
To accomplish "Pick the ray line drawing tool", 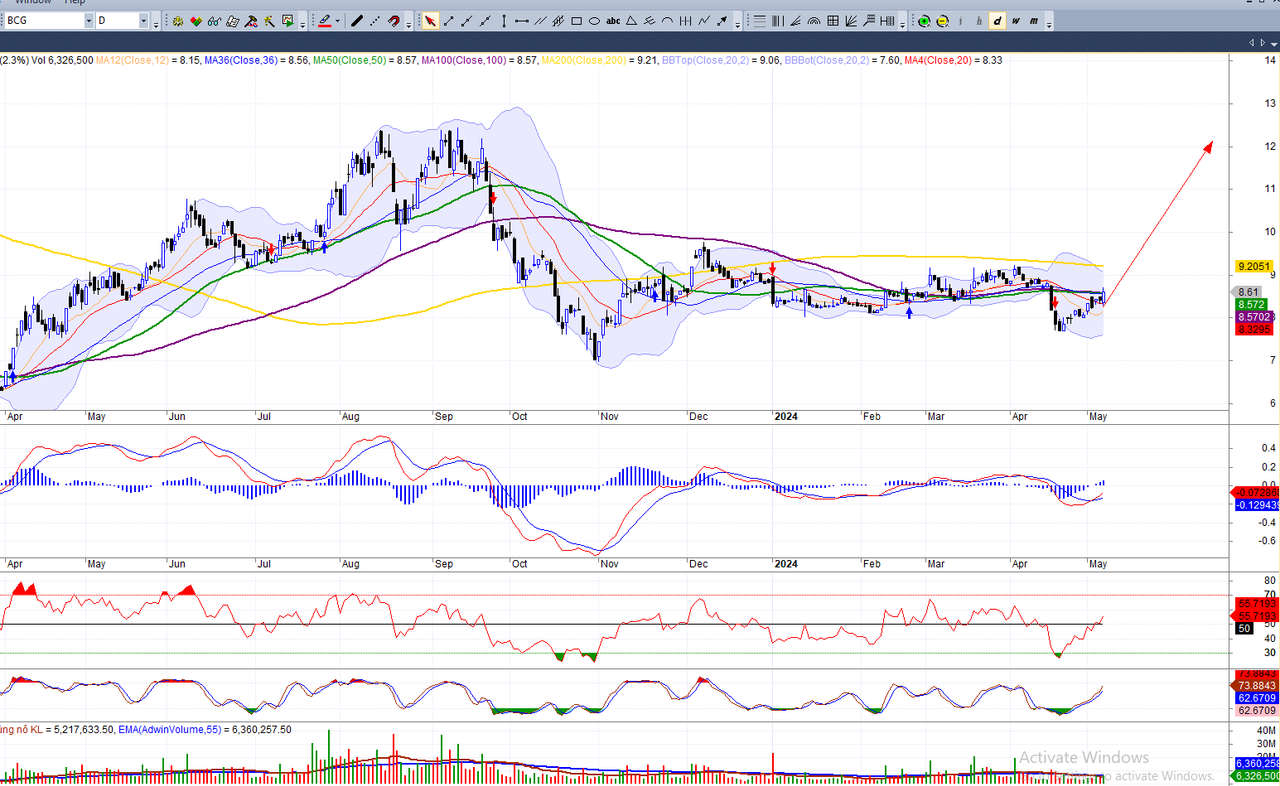I will 466,21.
